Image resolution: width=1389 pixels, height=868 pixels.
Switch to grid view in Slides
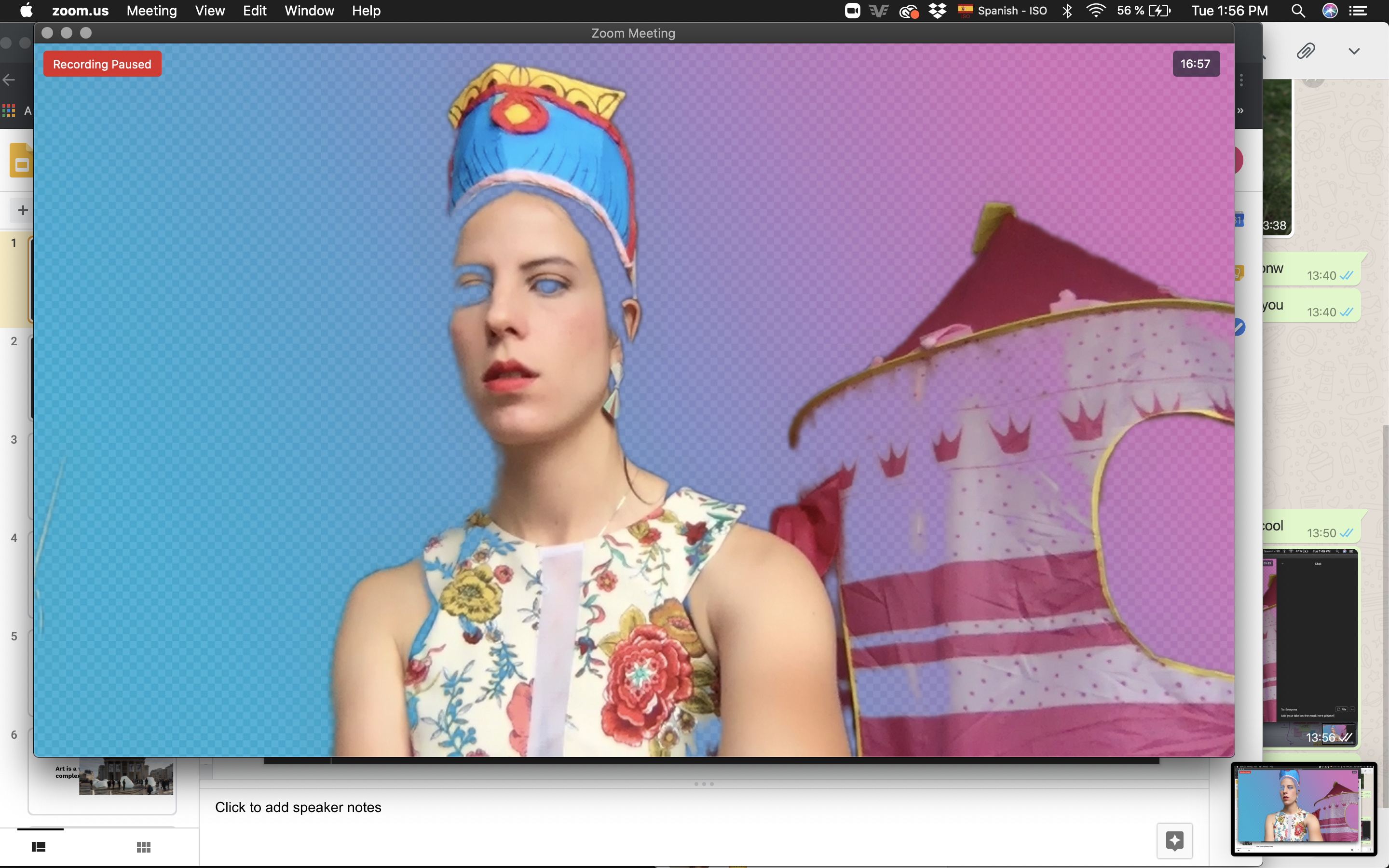click(x=144, y=847)
